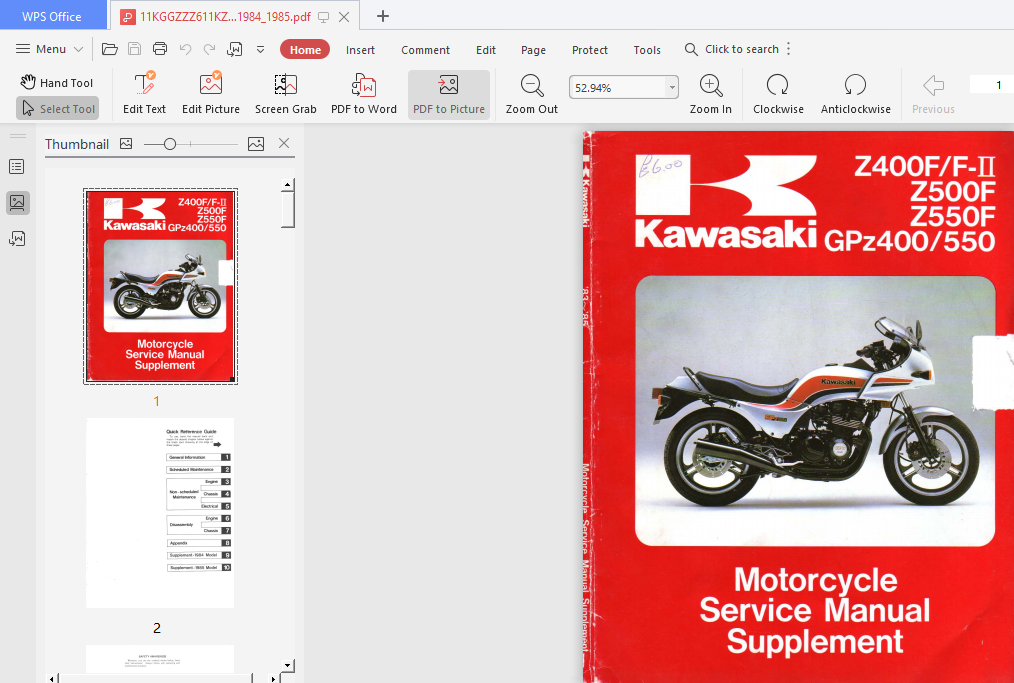Click the page label 2 under thumbnail

click(156, 627)
